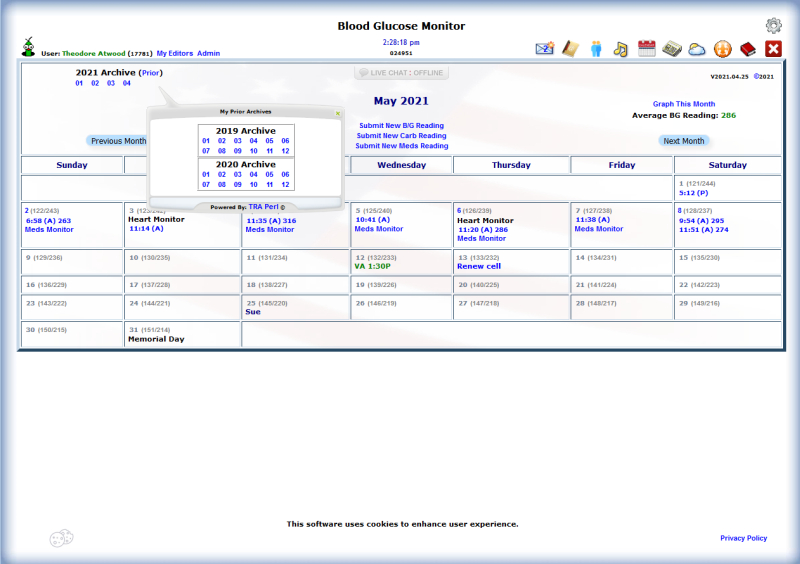
Task: Go to Next Month
Action: [684, 141]
